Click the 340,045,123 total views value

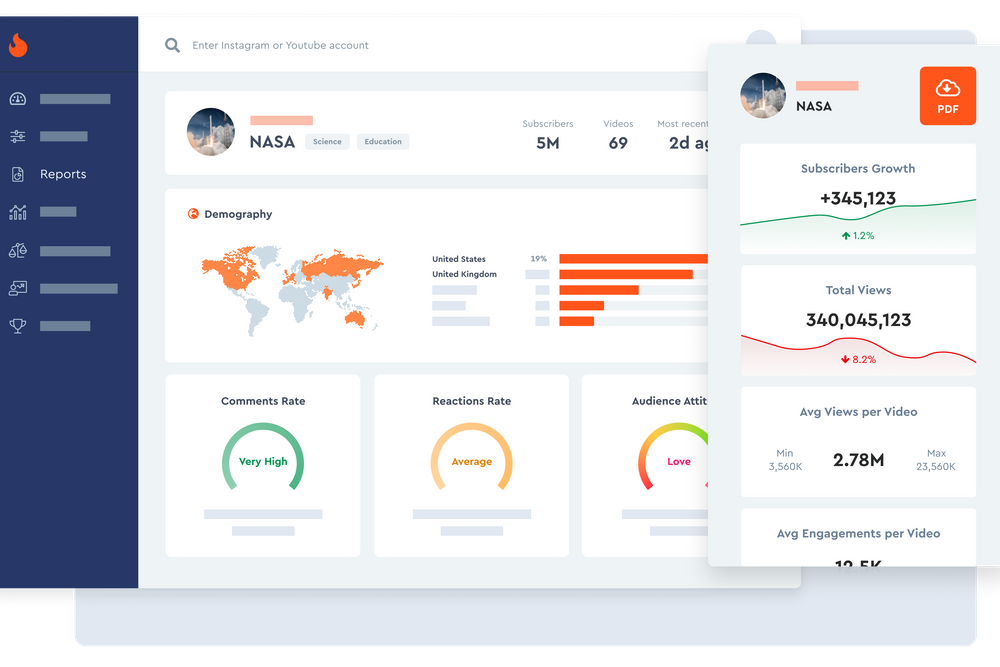pyautogui.click(x=858, y=320)
